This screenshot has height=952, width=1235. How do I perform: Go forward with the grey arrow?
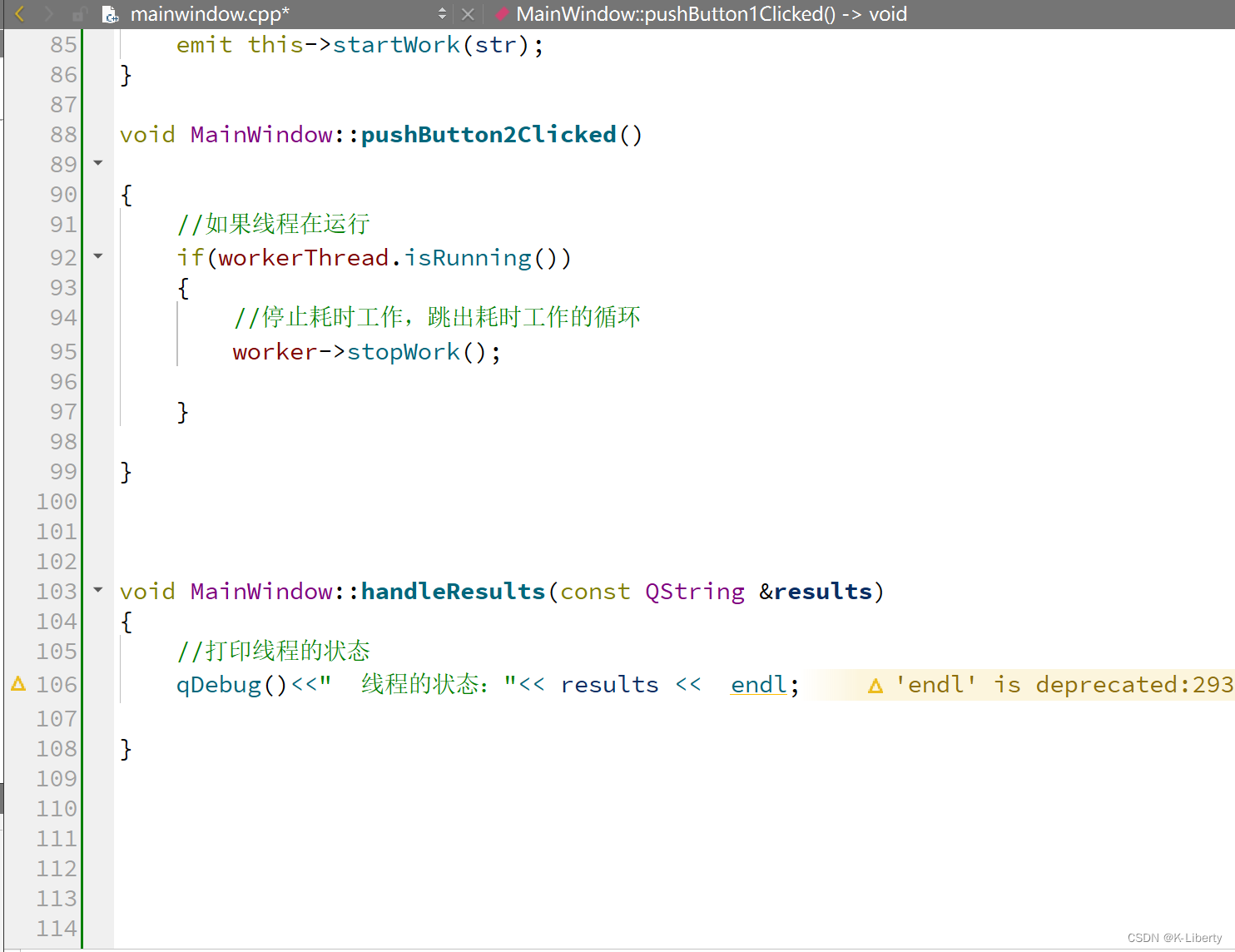[48, 14]
